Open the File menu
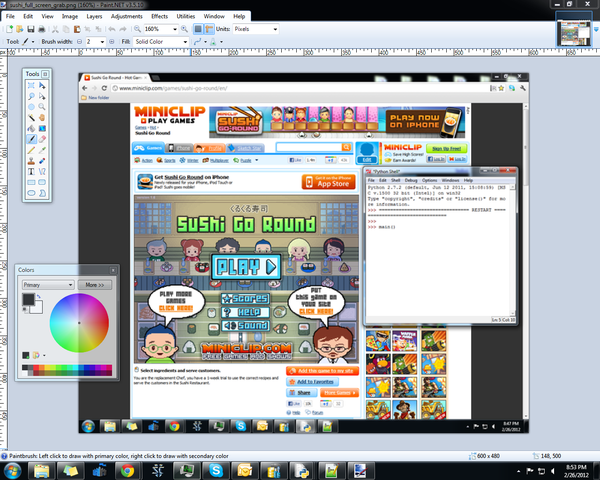The image size is (600, 480). 10,16
